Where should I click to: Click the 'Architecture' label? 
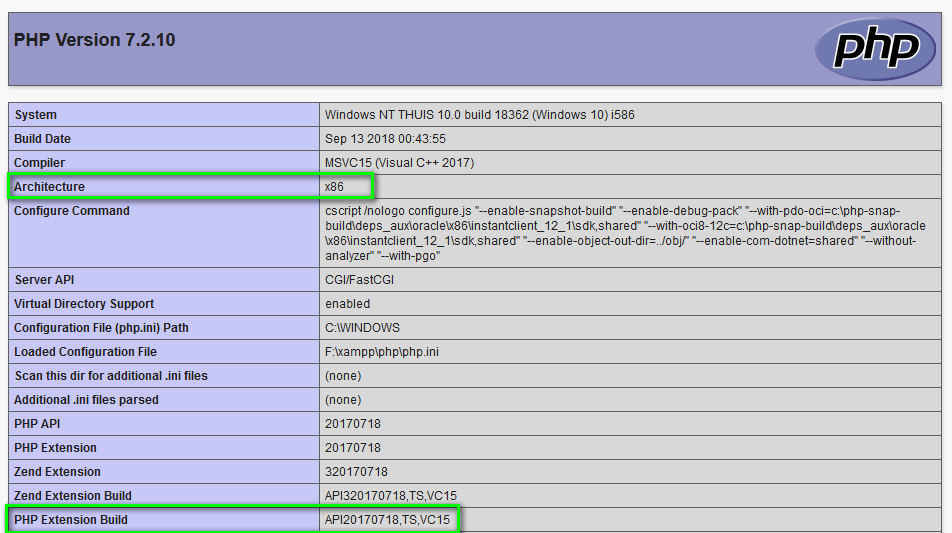[x=49, y=186]
